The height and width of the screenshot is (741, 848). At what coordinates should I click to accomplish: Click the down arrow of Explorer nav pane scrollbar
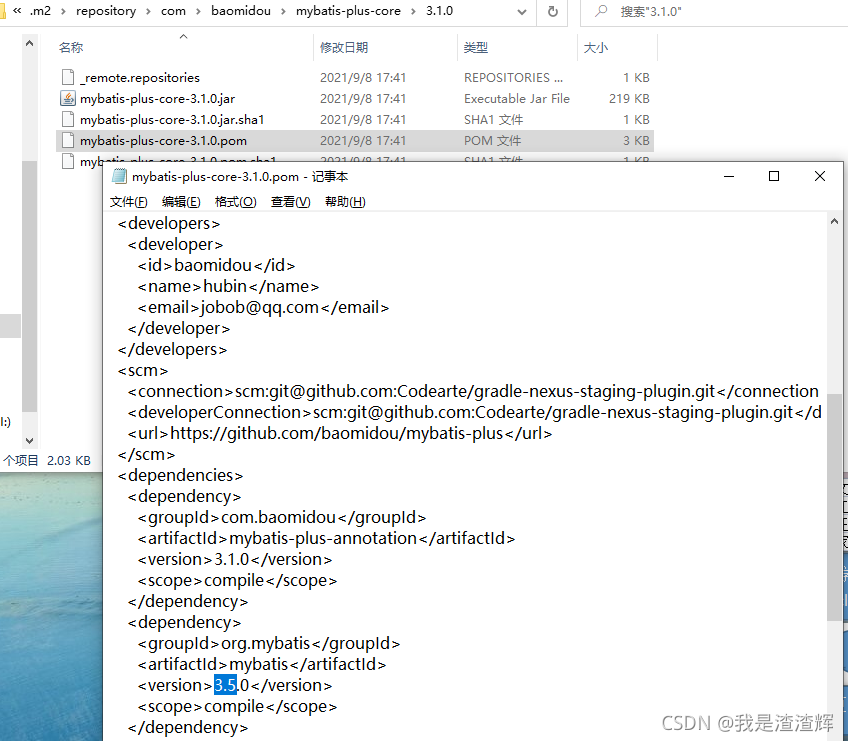point(30,441)
